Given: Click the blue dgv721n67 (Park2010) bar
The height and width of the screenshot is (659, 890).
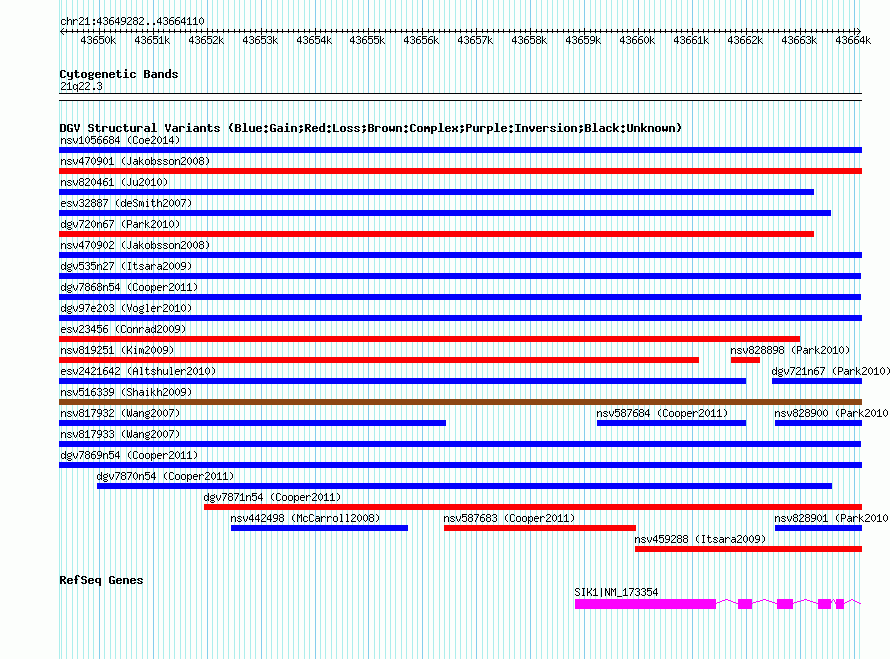Looking at the screenshot, I should coord(817,381).
